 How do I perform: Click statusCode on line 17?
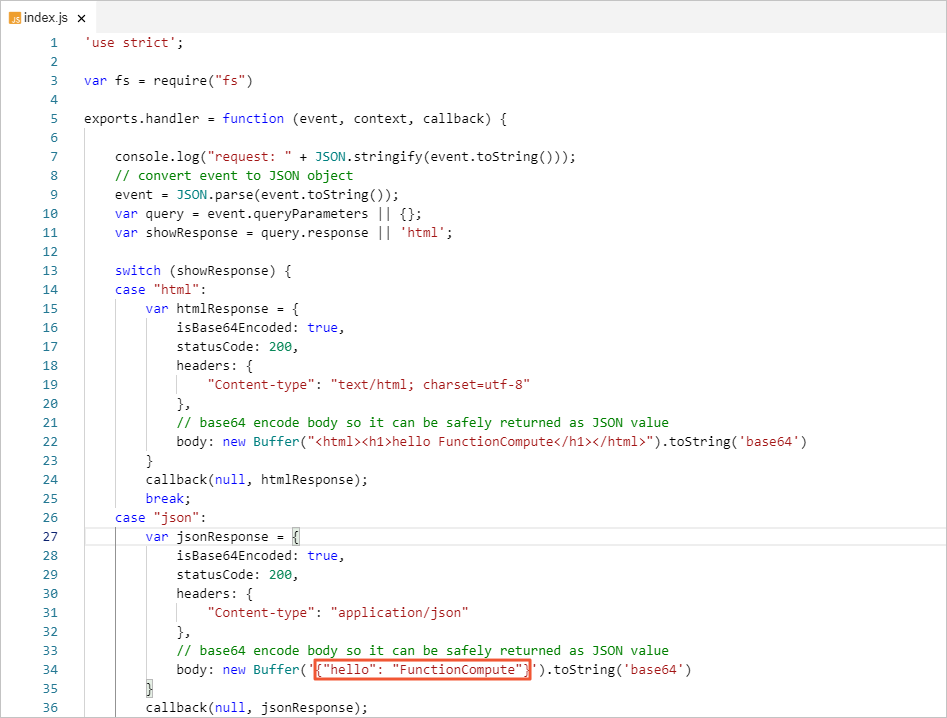pyautogui.click(x=214, y=347)
